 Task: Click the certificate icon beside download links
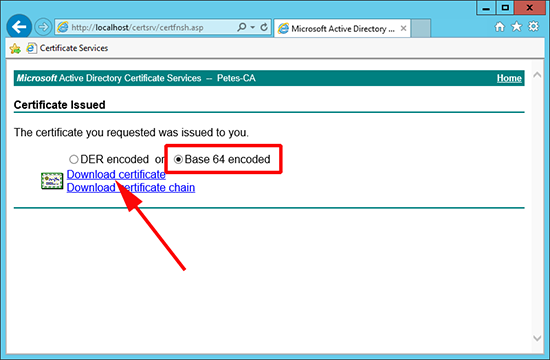tap(52, 181)
